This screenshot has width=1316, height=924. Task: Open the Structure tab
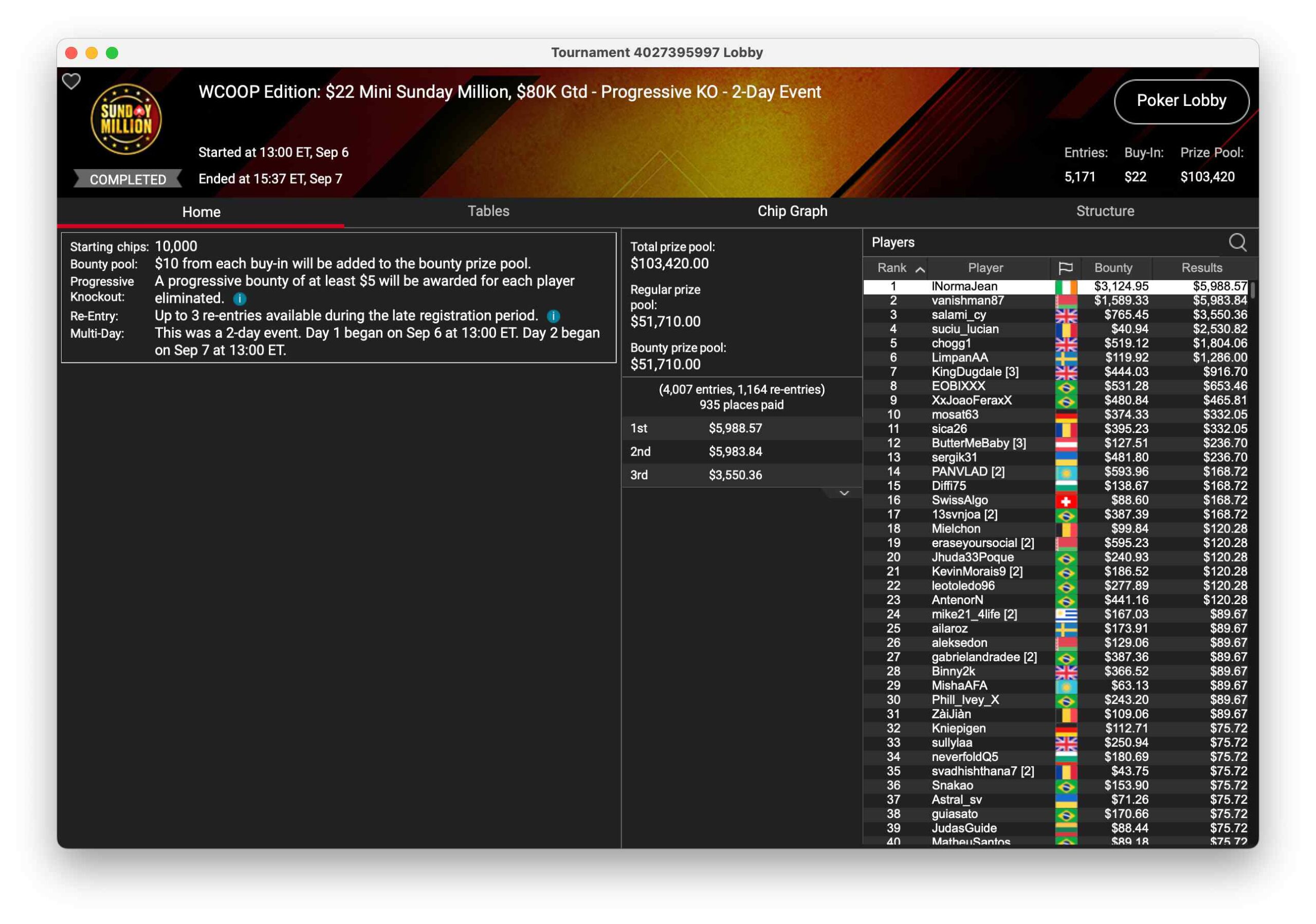(1105, 211)
